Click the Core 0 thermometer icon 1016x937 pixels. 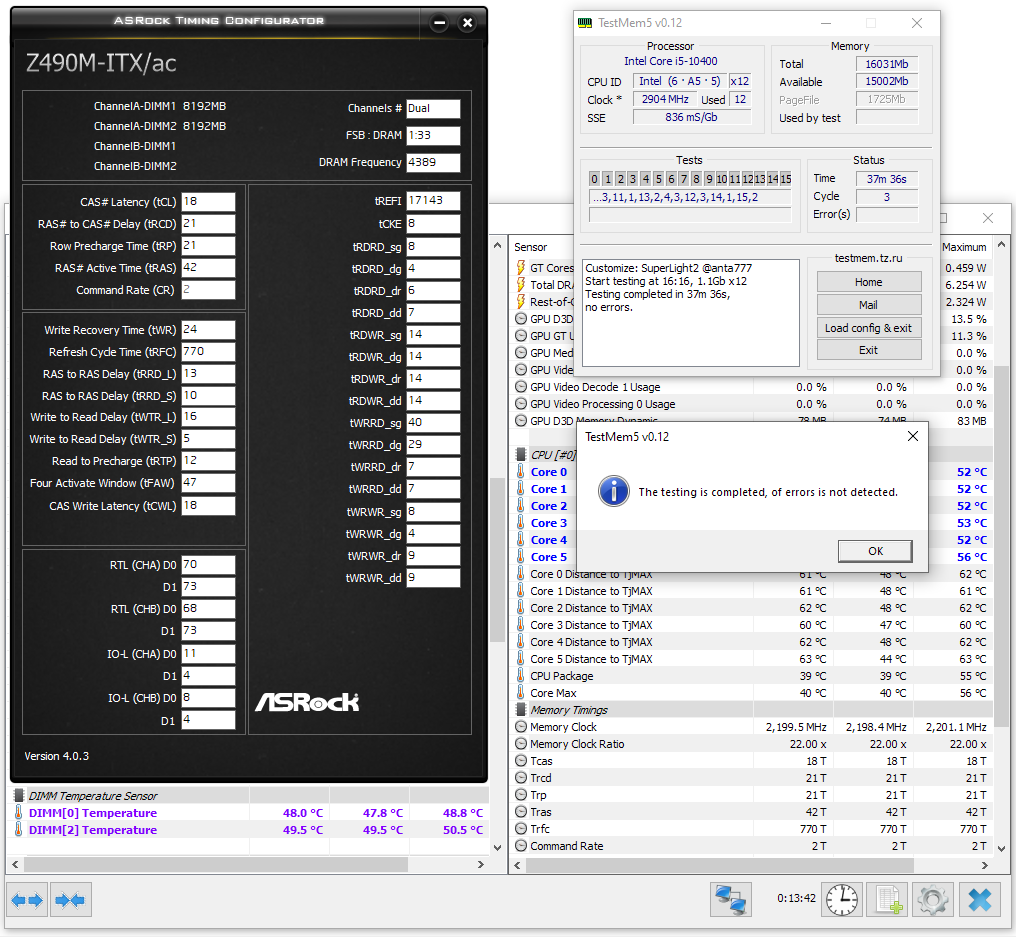520,472
